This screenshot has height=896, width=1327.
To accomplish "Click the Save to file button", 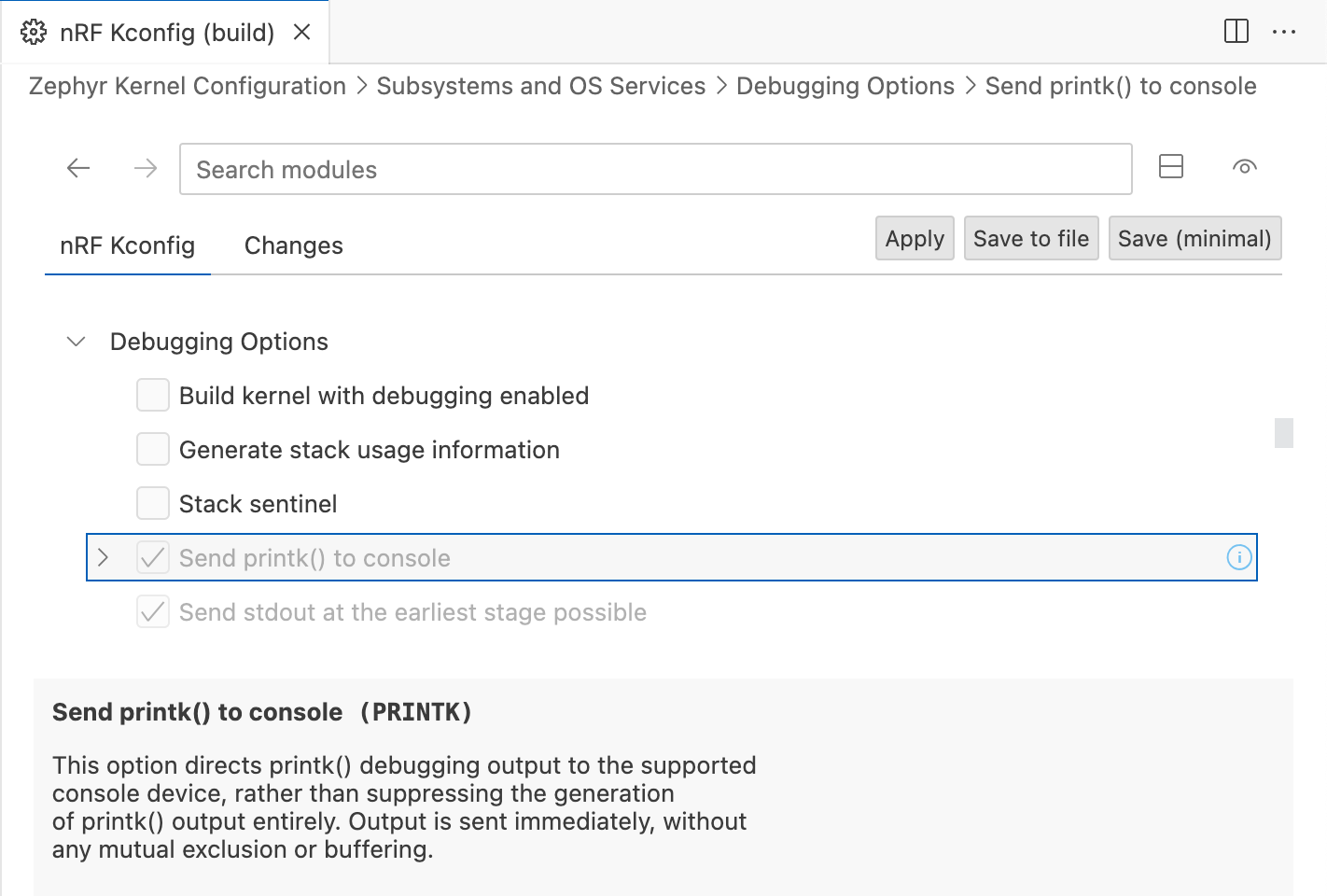I will [x=1030, y=239].
